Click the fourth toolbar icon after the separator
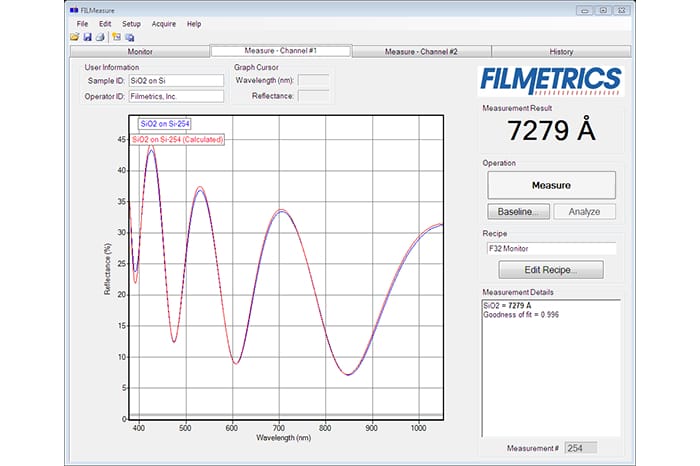The width and height of the screenshot is (700, 466). coord(116,37)
